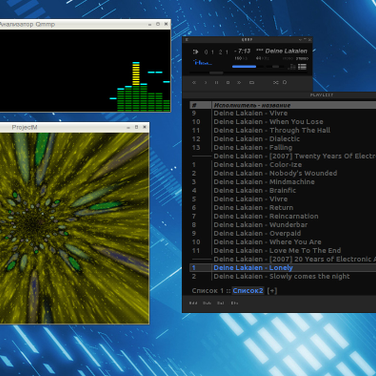Click the -7:13 time display
This screenshot has height=376, width=376.
tap(242, 51)
